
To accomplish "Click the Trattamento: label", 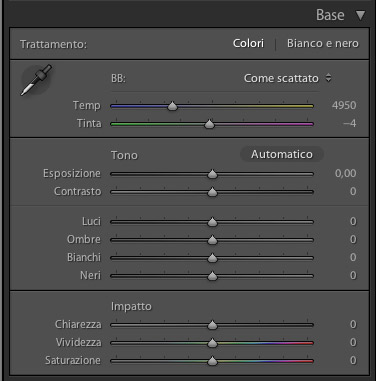I will (53, 44).
